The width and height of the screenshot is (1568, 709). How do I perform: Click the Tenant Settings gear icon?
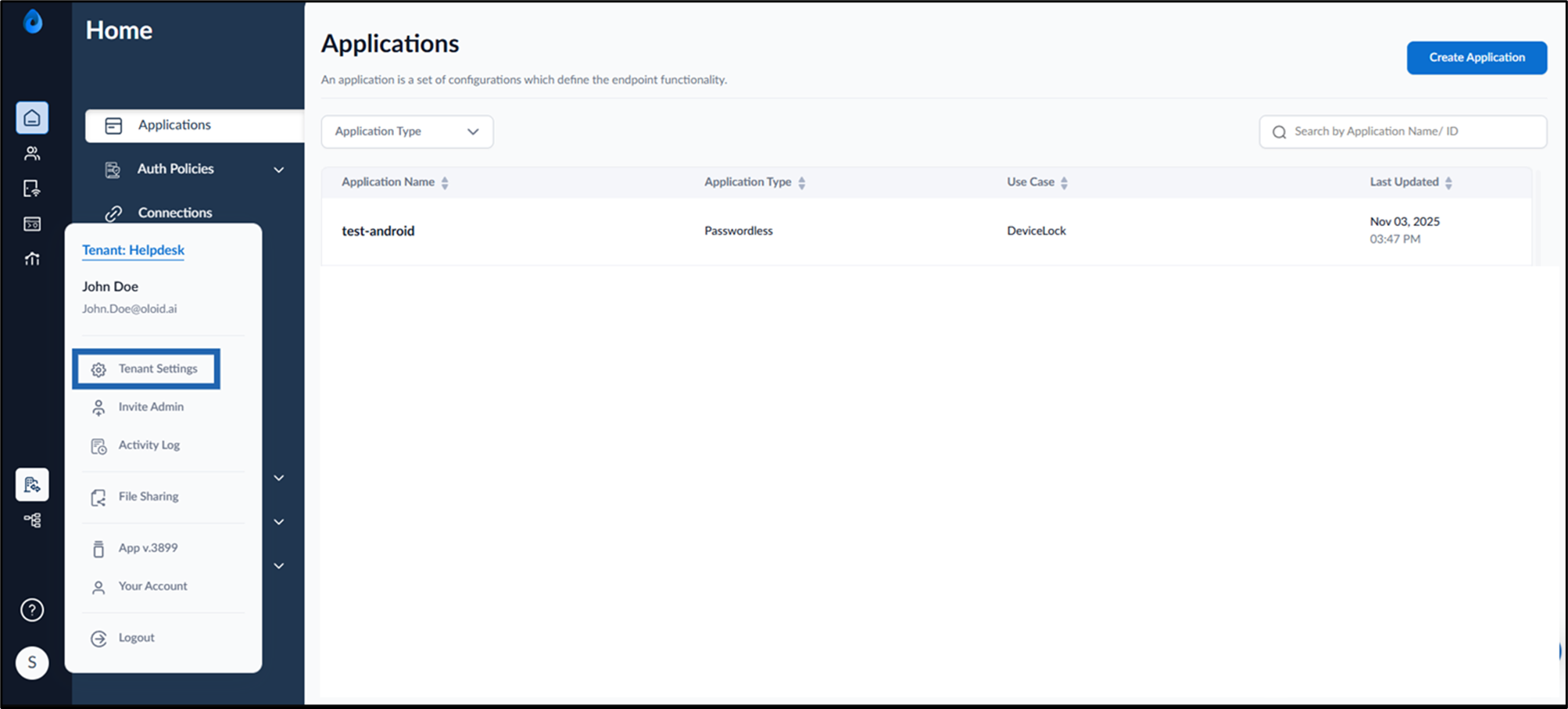[98, 370]
